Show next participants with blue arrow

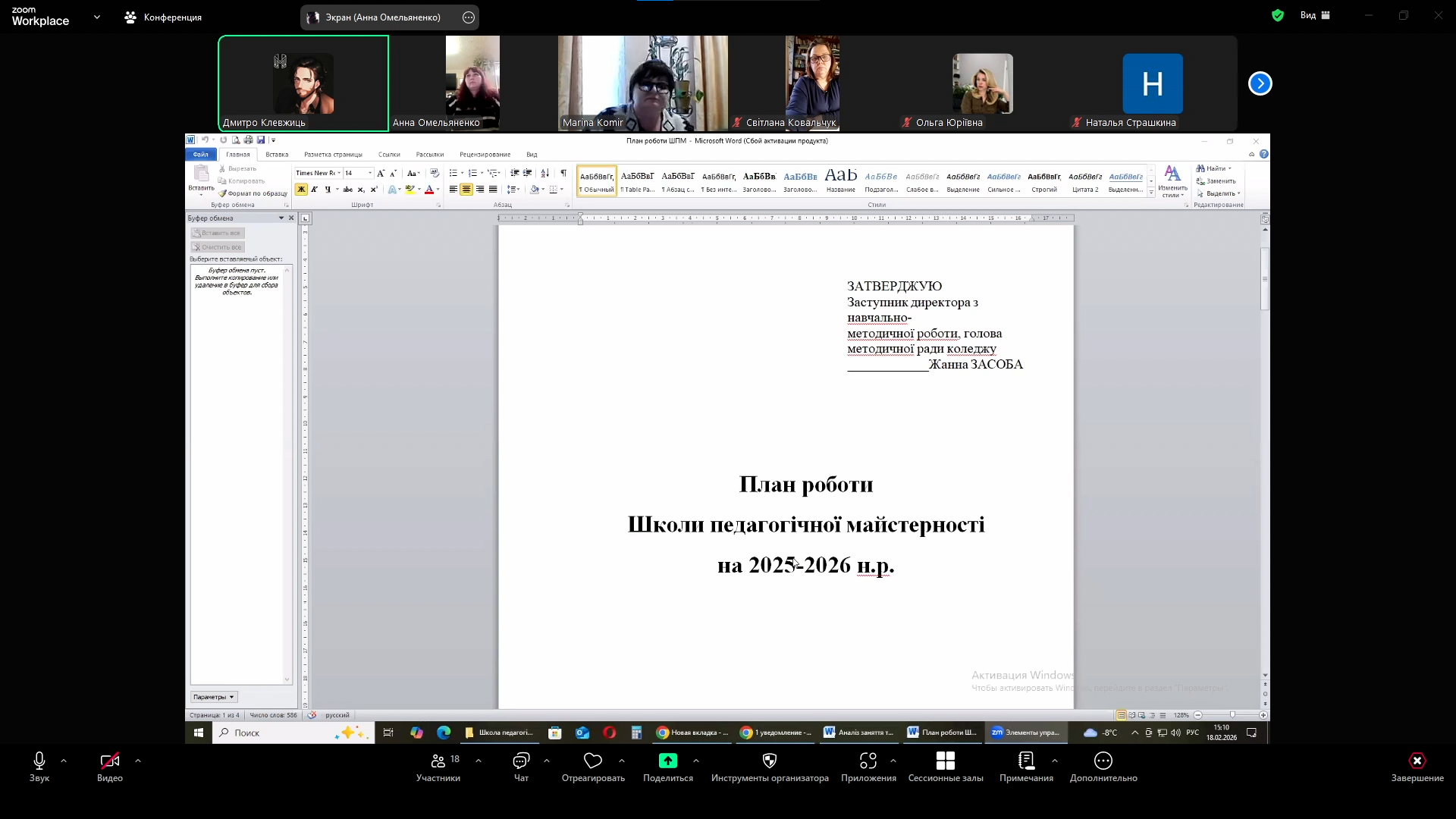click(1260, 83)
